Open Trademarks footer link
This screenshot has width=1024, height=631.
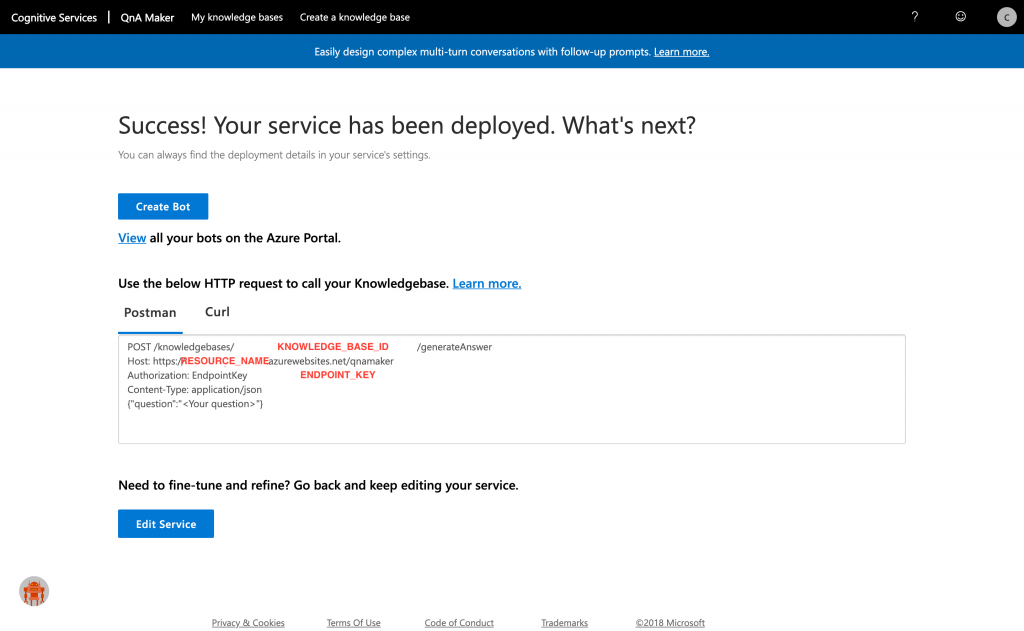point(564,623)
